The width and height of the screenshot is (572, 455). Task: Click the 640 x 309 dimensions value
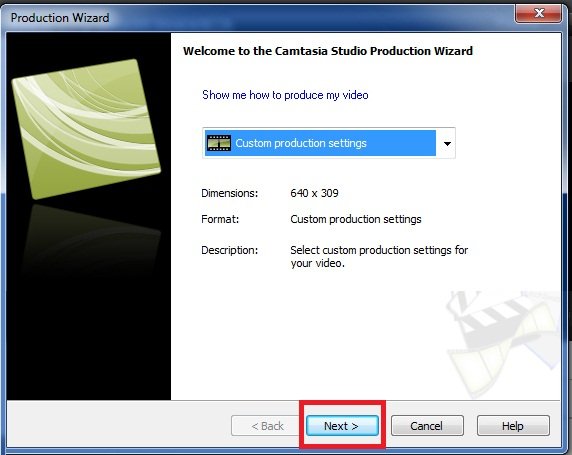tap(314, 193)
